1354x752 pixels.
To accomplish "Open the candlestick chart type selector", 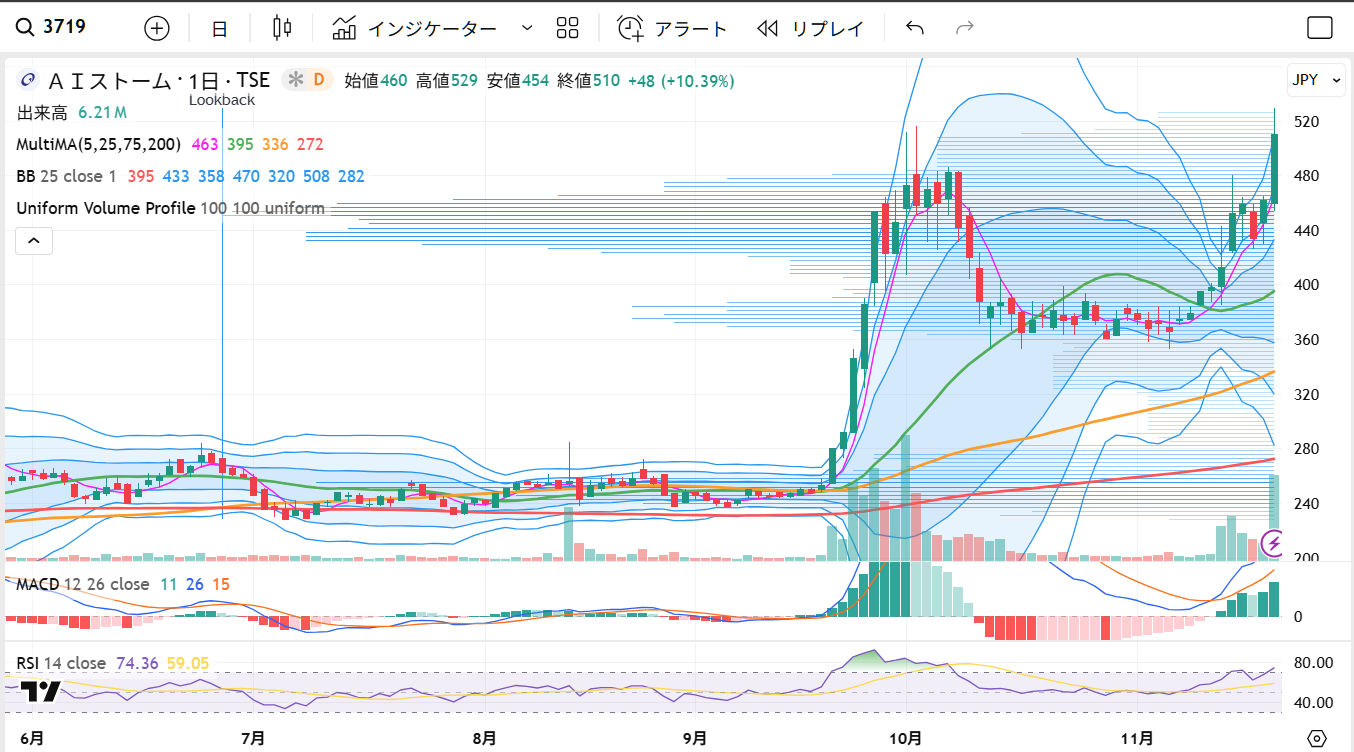I will pyautogui.click(x=282, y=28).
